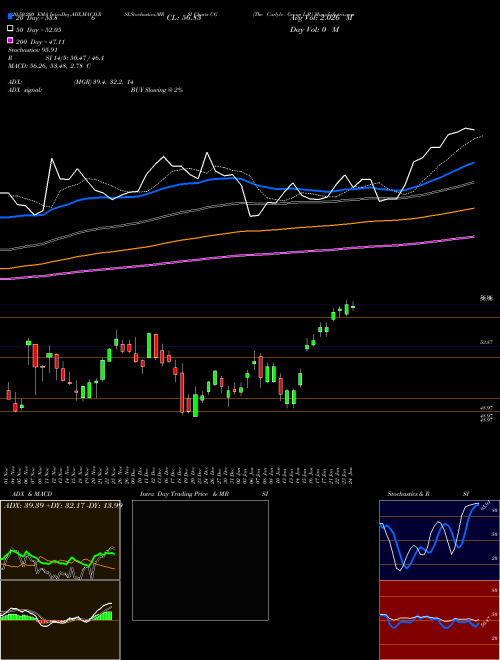
Task: Click the magenta 200 Day legend swatch
Action: pos(10,41)
